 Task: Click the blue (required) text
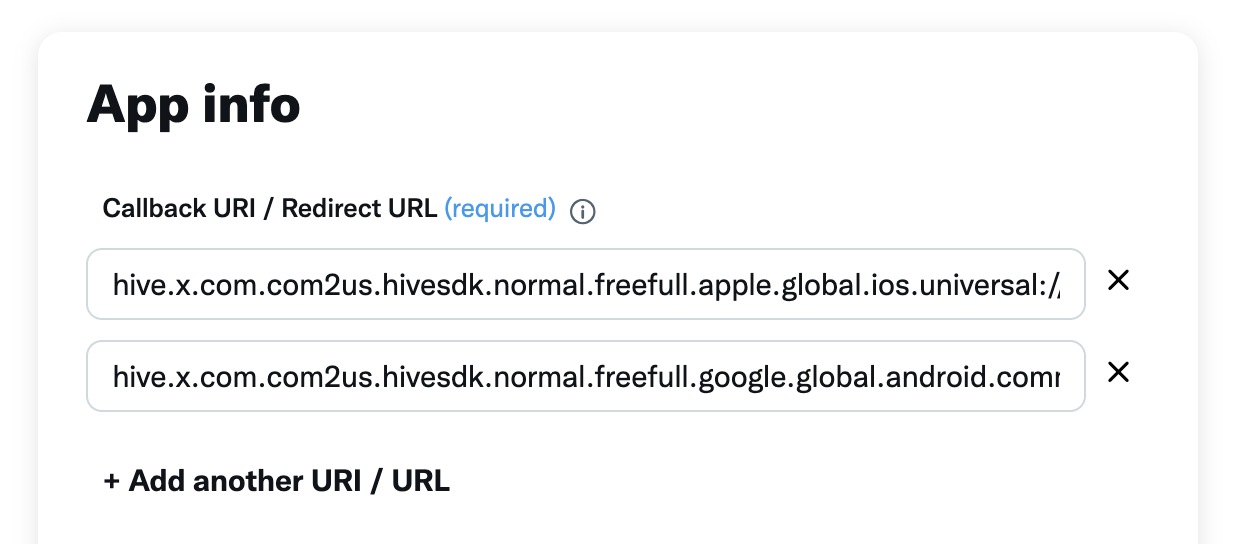(499, 208)
